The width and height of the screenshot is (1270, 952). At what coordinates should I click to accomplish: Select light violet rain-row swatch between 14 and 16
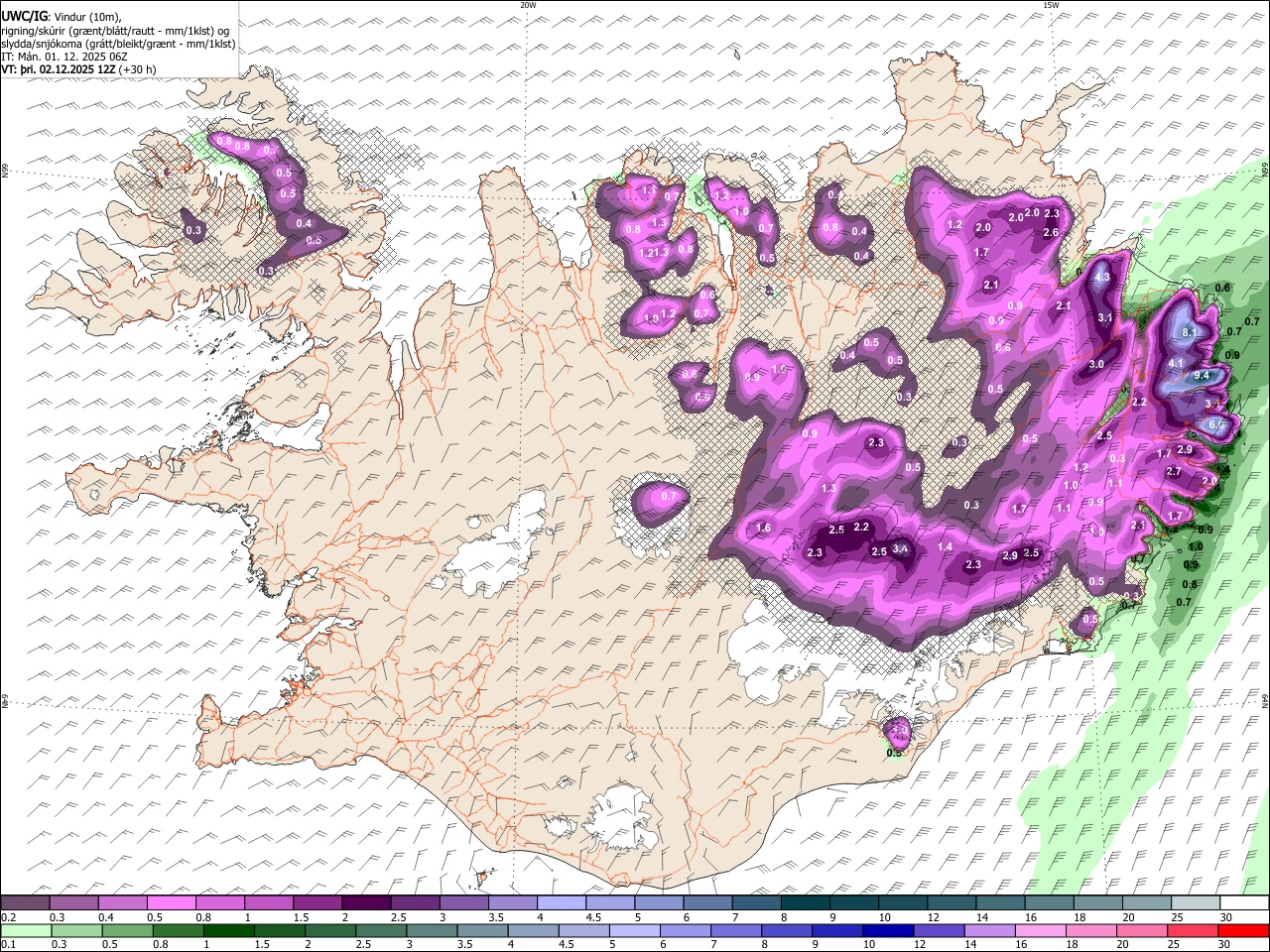coord(990,930)
